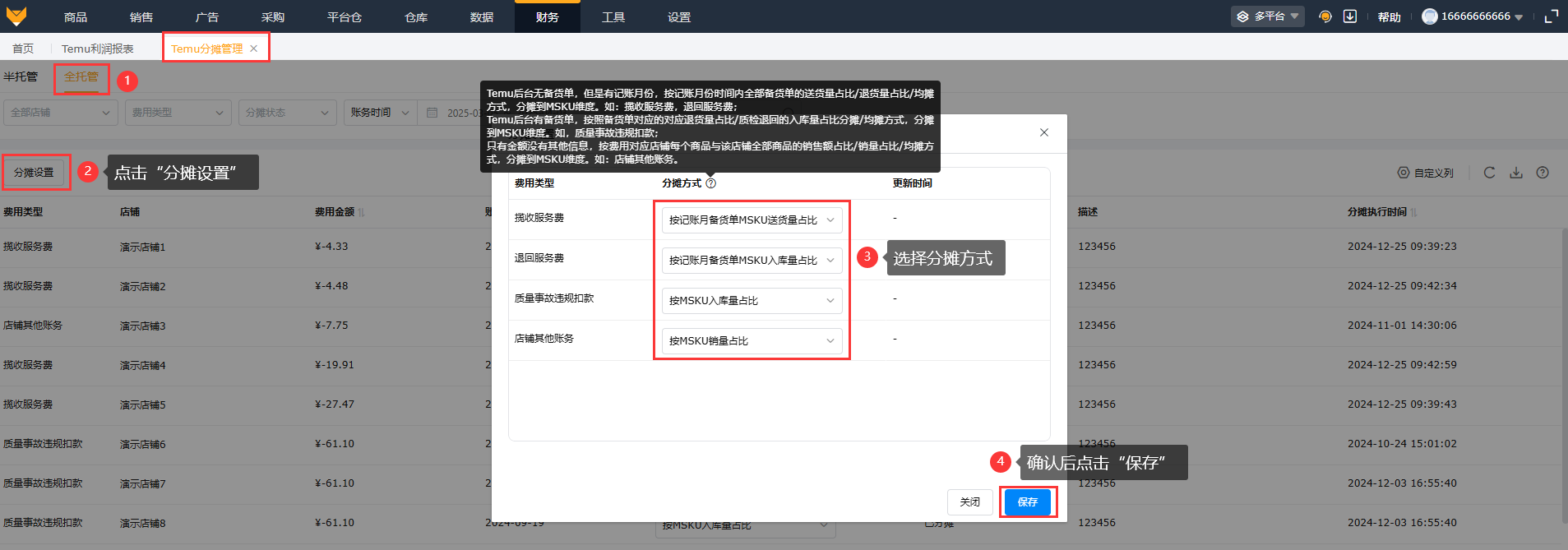Click the 更新时间 header in dialog
Viewport: 1568px width, 550px height.
(x=913, y=183)
